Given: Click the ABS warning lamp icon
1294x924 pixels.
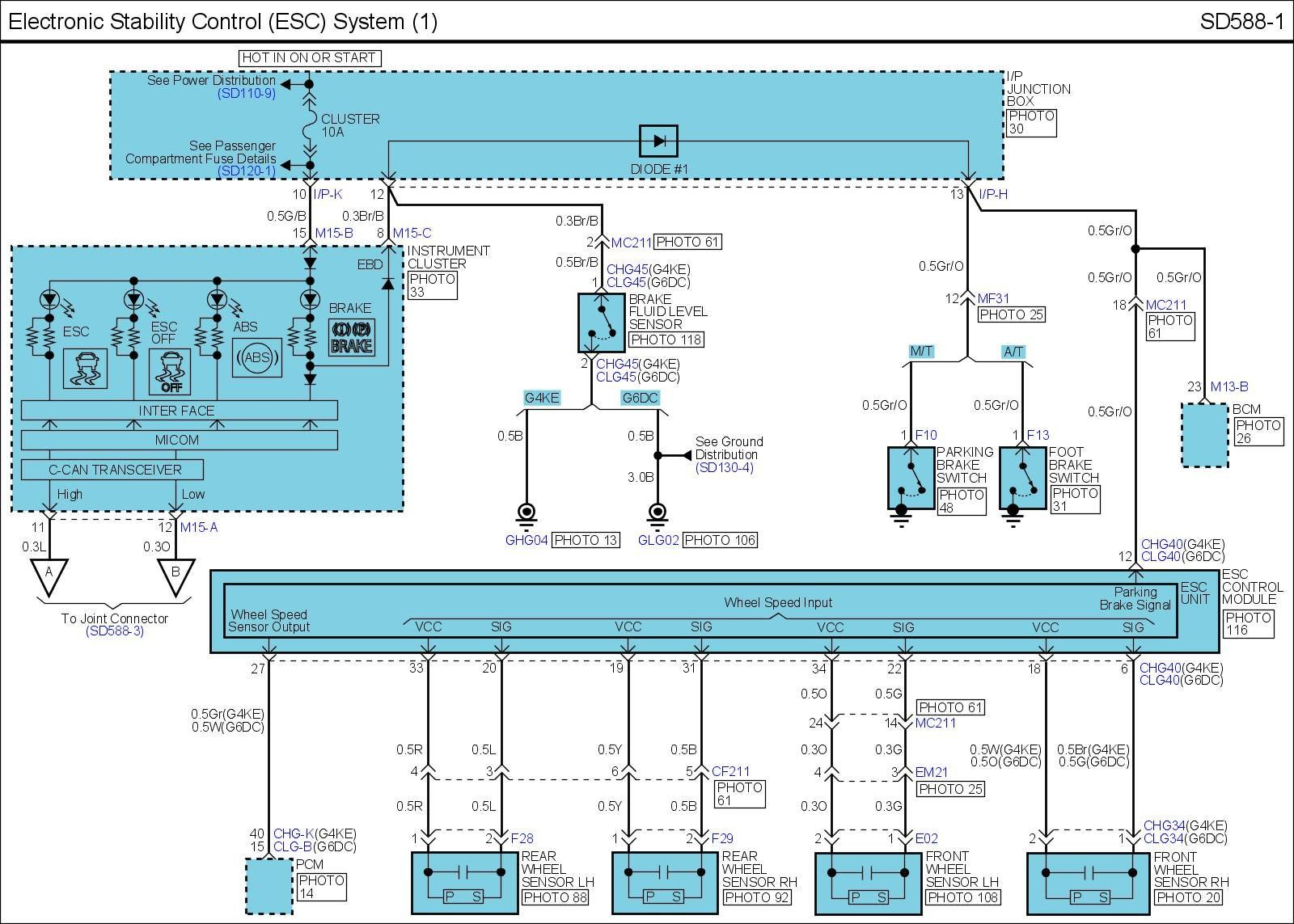Looking at the screenshot, I should pos(257,357).
